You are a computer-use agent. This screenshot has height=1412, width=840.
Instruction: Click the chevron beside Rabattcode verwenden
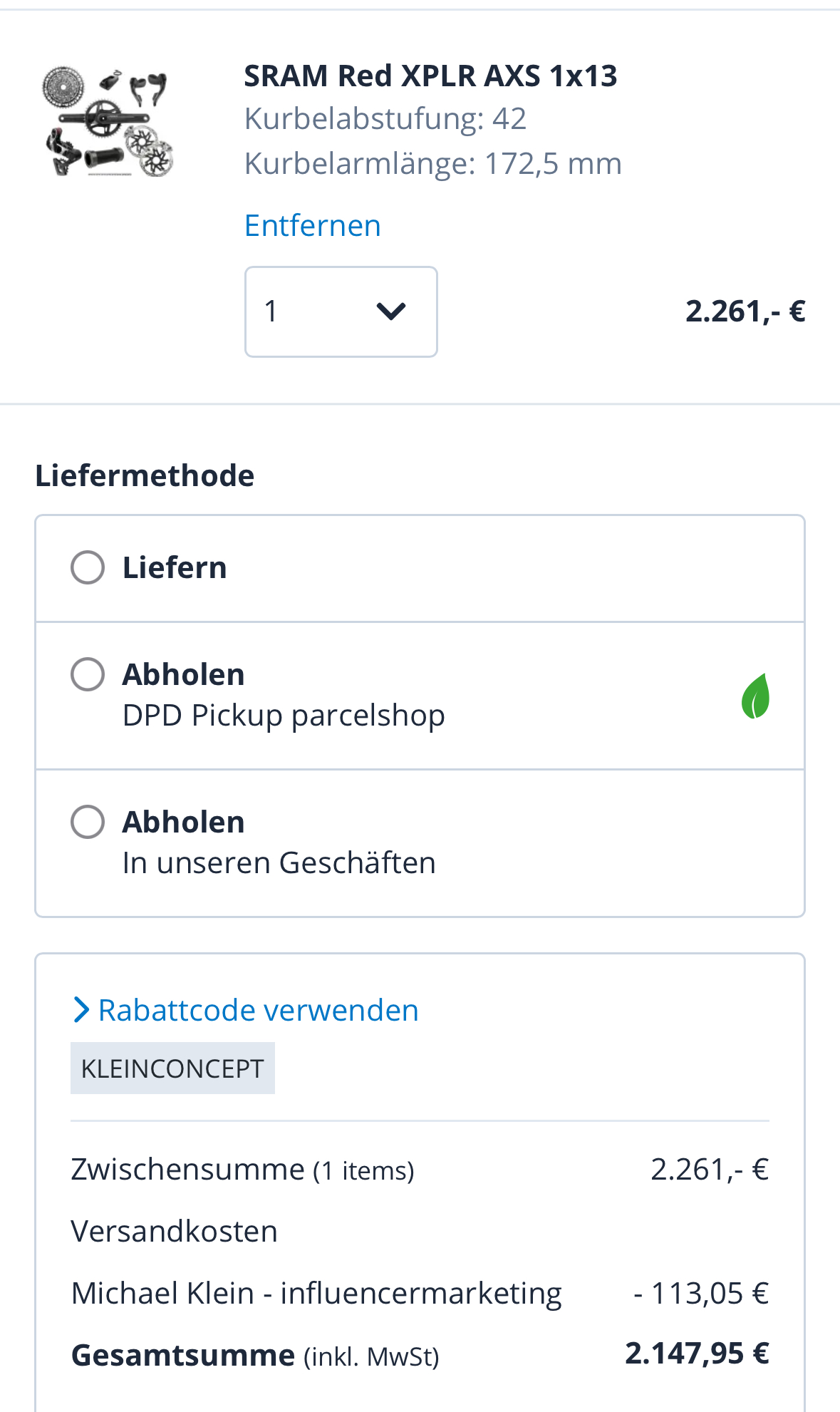[x=81, y=1010]
